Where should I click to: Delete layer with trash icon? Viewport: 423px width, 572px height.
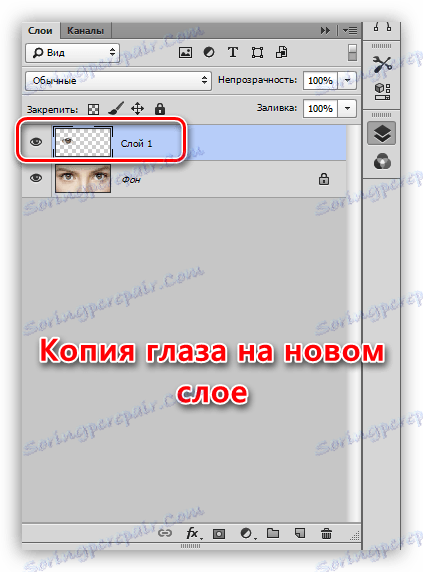click(x=326, y=533)
